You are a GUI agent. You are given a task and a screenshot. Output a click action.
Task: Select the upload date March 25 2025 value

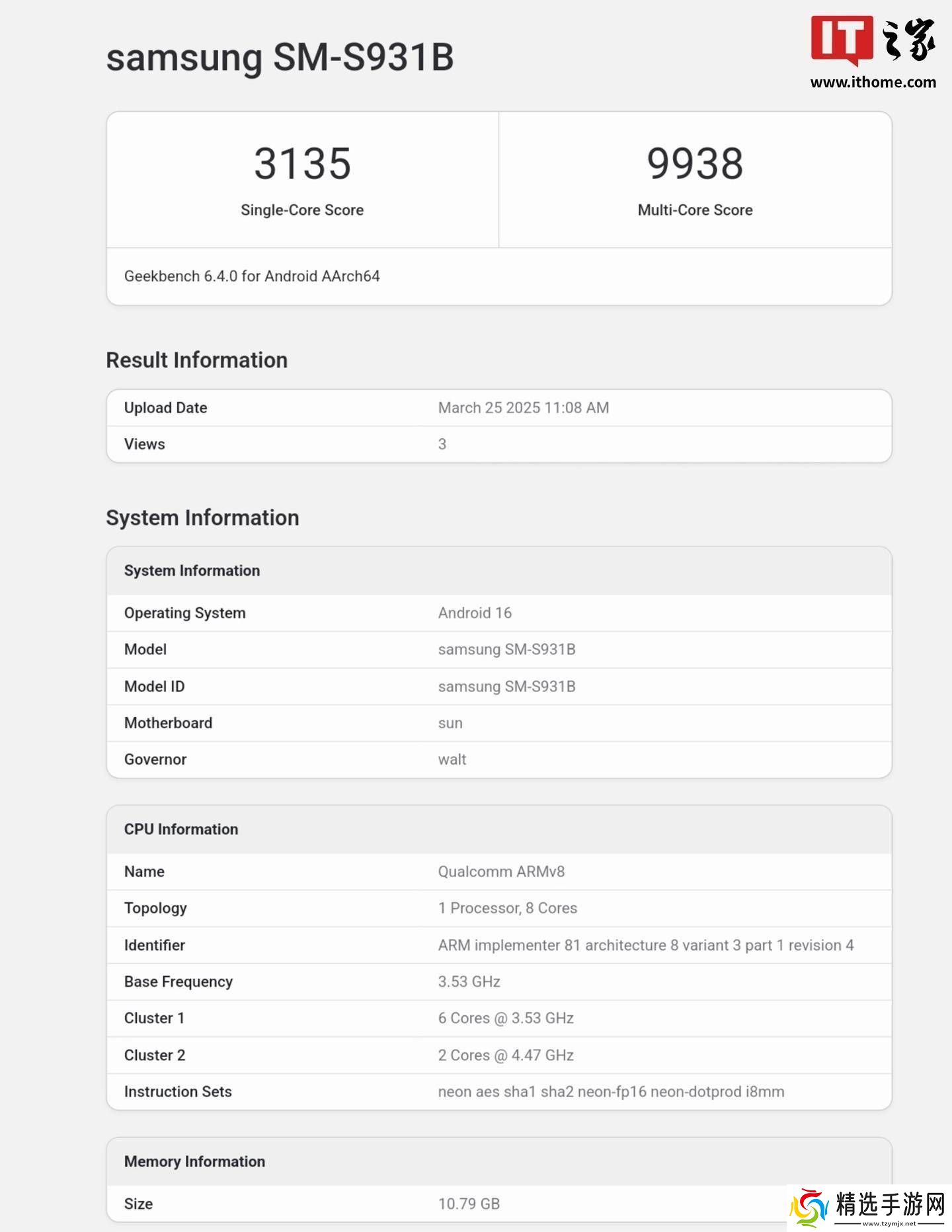(523, 408)
